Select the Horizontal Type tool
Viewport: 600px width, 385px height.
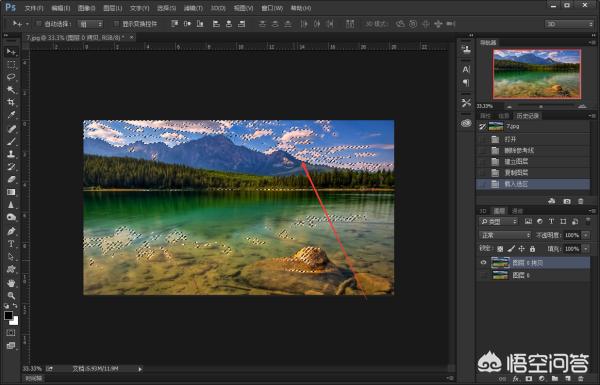point(11,244)
